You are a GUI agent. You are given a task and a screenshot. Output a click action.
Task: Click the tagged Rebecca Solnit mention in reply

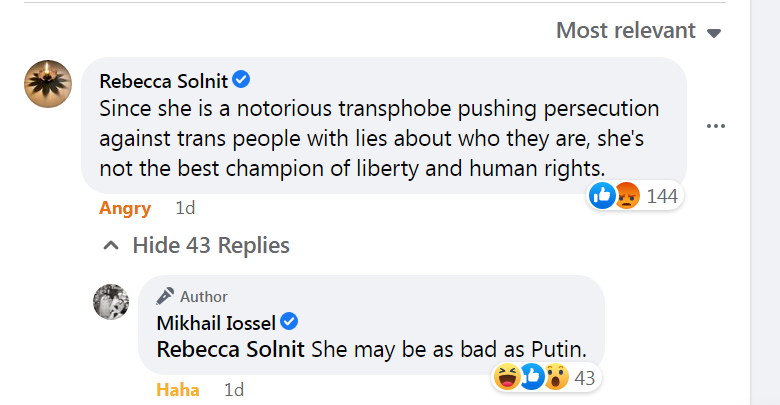point(232,350)
